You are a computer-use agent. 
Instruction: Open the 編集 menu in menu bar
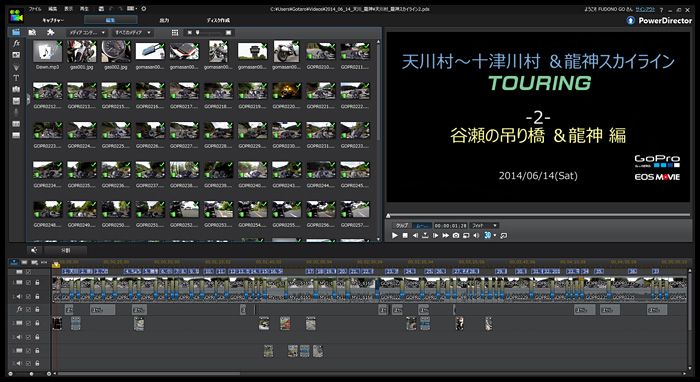[x=53, y=9]
